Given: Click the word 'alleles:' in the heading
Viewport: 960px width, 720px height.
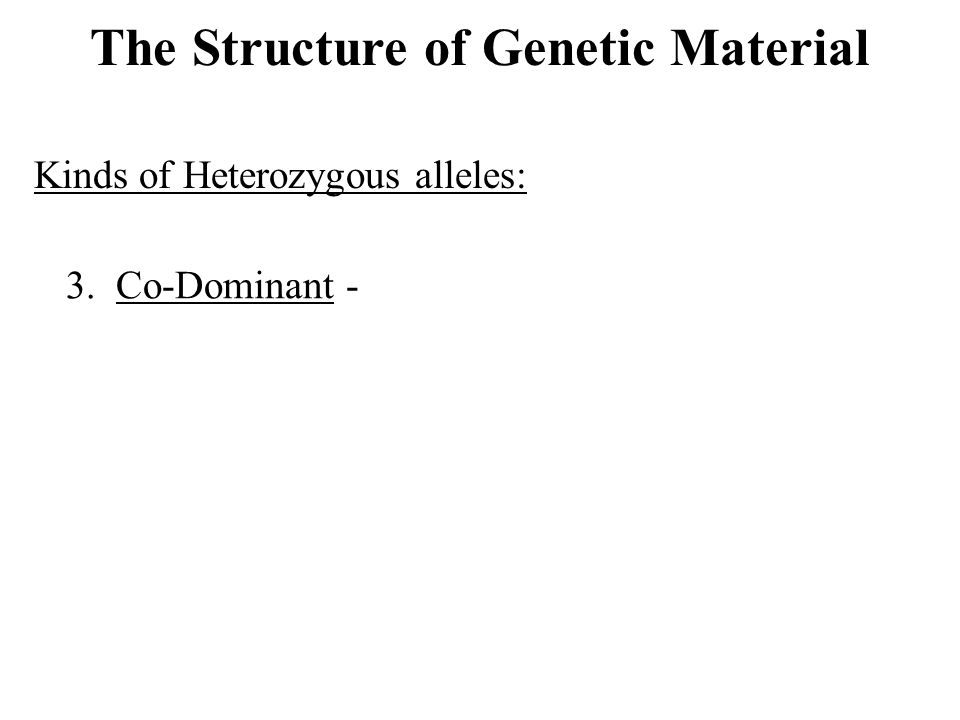Looking at the screenshot, I should pyautogui.click(x=471, y=175).
